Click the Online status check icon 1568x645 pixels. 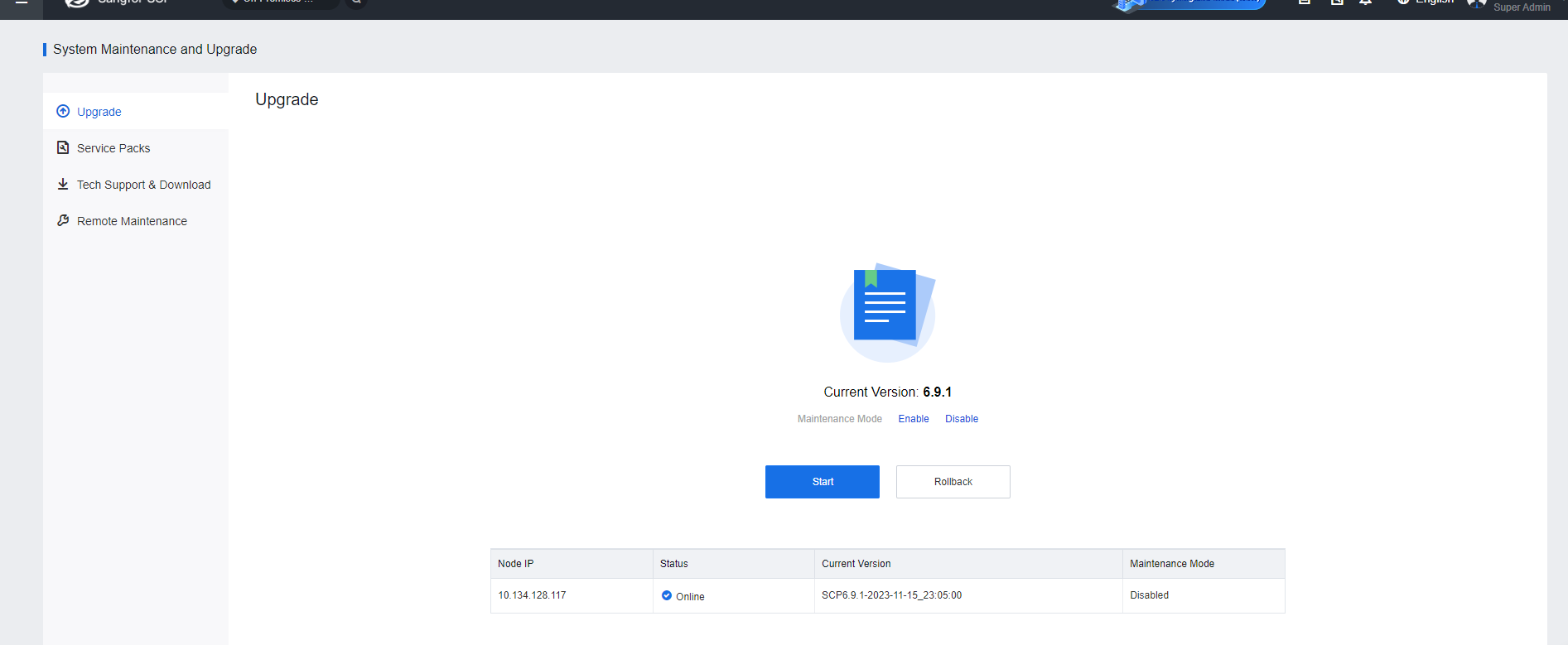pos(667,595)
